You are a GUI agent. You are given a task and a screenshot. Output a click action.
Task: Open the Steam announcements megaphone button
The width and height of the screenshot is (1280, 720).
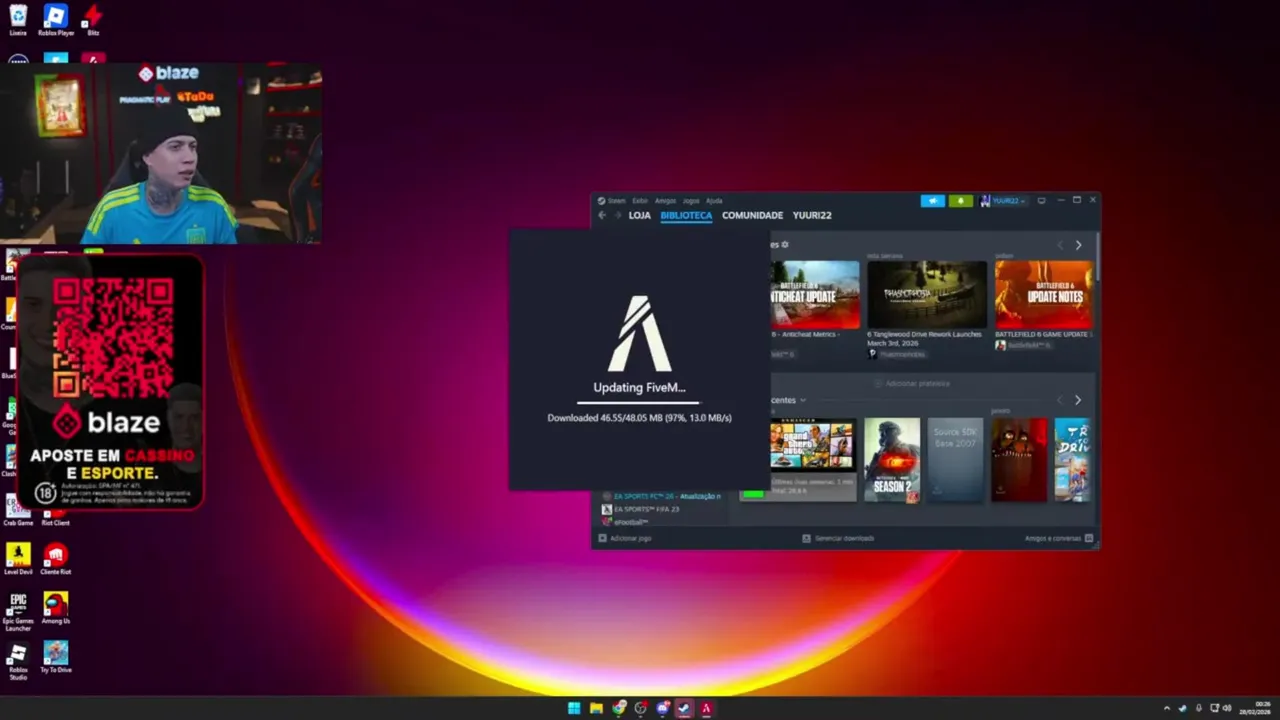[x=932, y=201]
